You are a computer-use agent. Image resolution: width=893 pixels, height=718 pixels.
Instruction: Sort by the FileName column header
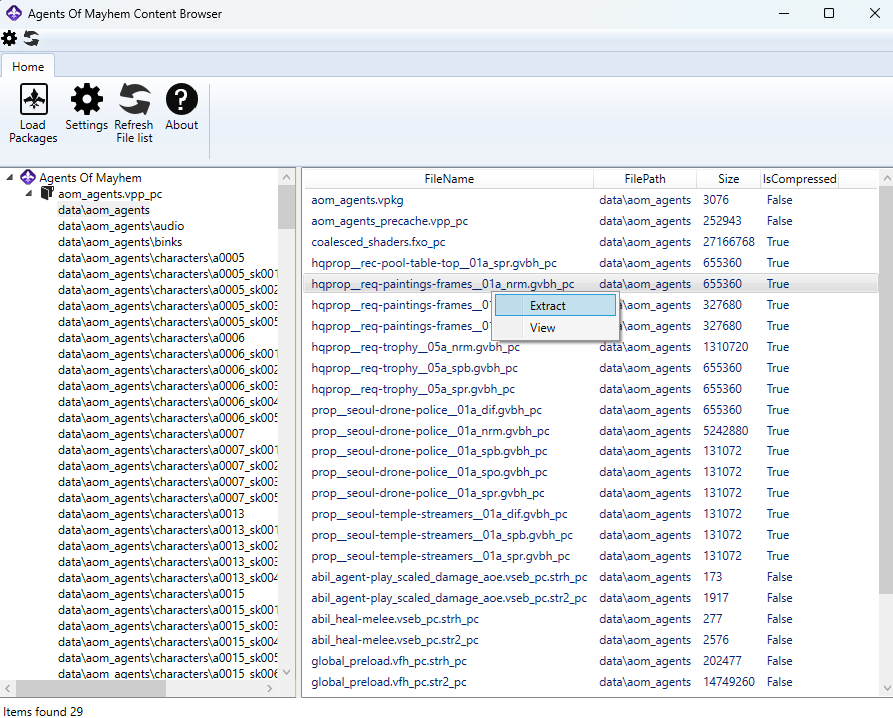(x=449, y=179)
